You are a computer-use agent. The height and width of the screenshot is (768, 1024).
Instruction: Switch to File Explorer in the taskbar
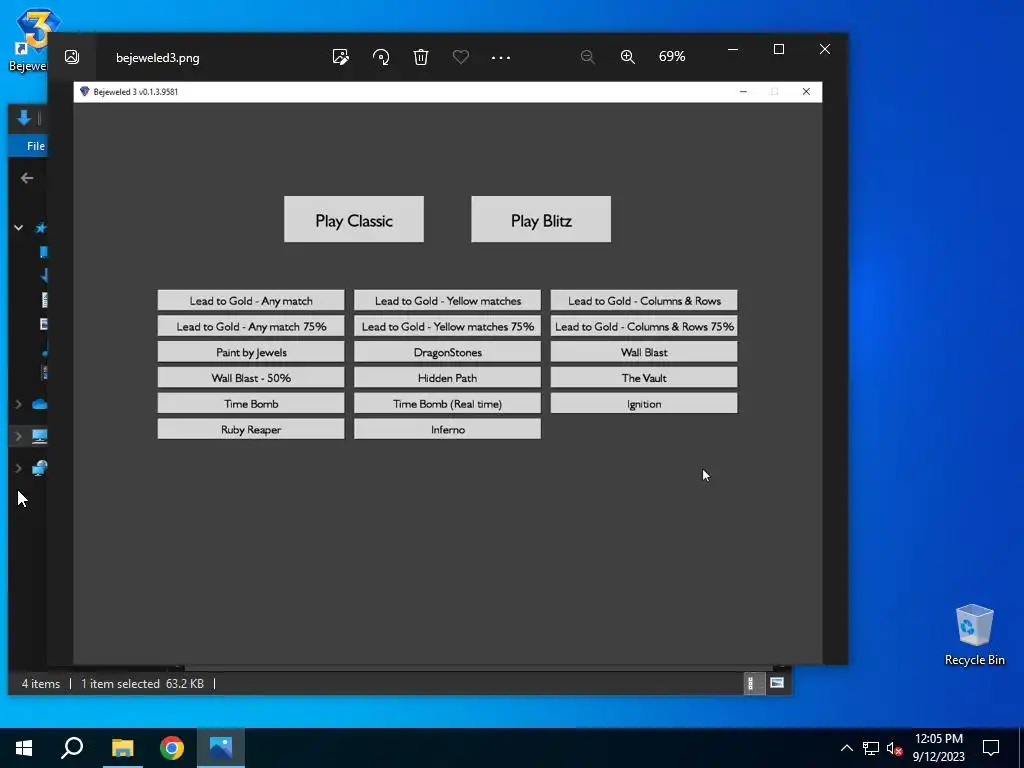click(x=122, y=748)
